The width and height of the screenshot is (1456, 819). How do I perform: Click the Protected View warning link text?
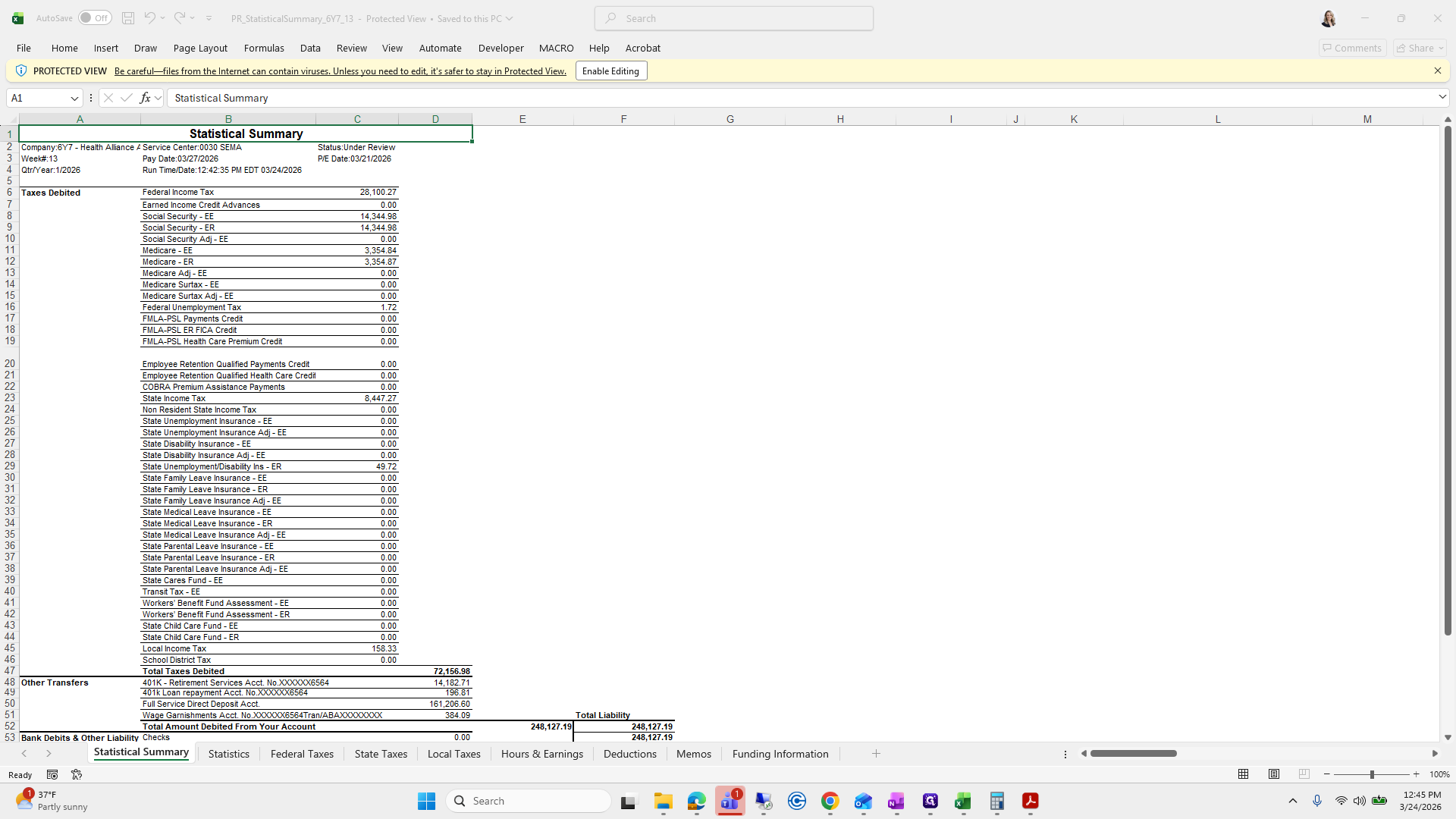pos(340,71)
